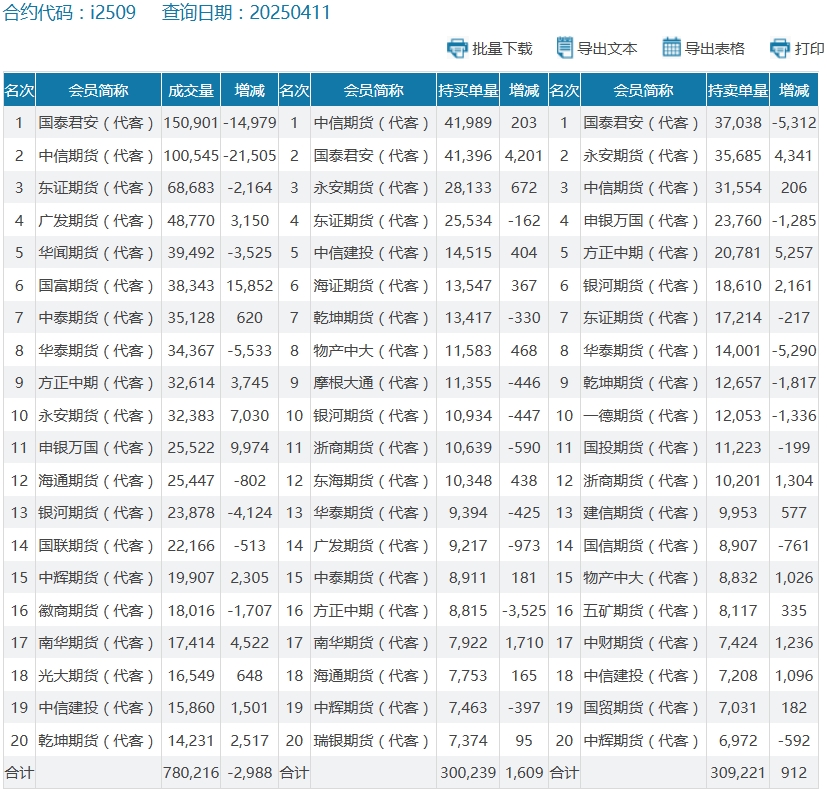
Task: Click 一德期货（代客） member name
Action: (641, 416)
